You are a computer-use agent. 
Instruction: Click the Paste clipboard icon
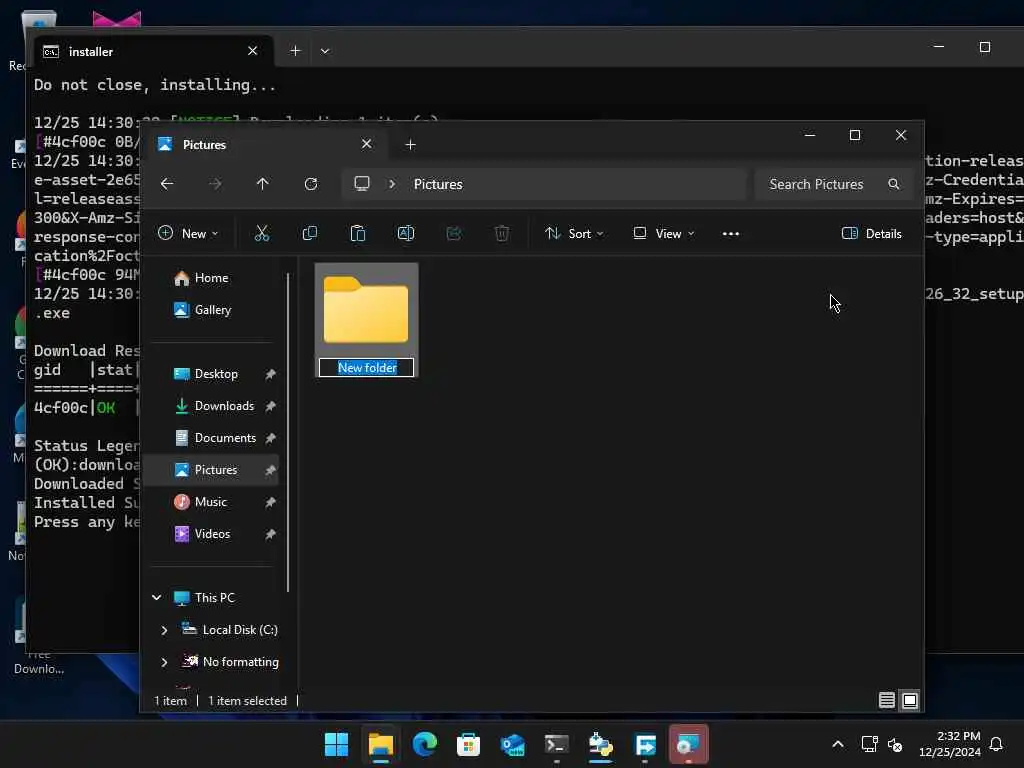358,233
